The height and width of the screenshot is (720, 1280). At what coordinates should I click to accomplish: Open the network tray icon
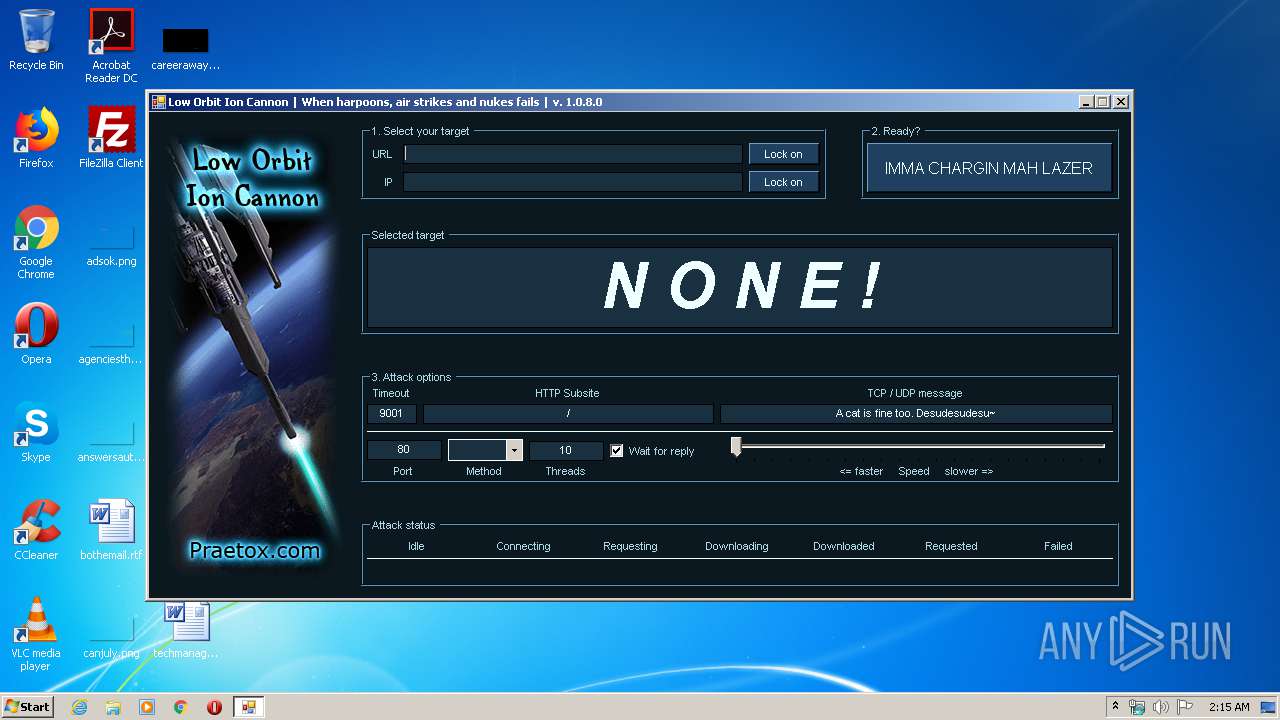1137,707
